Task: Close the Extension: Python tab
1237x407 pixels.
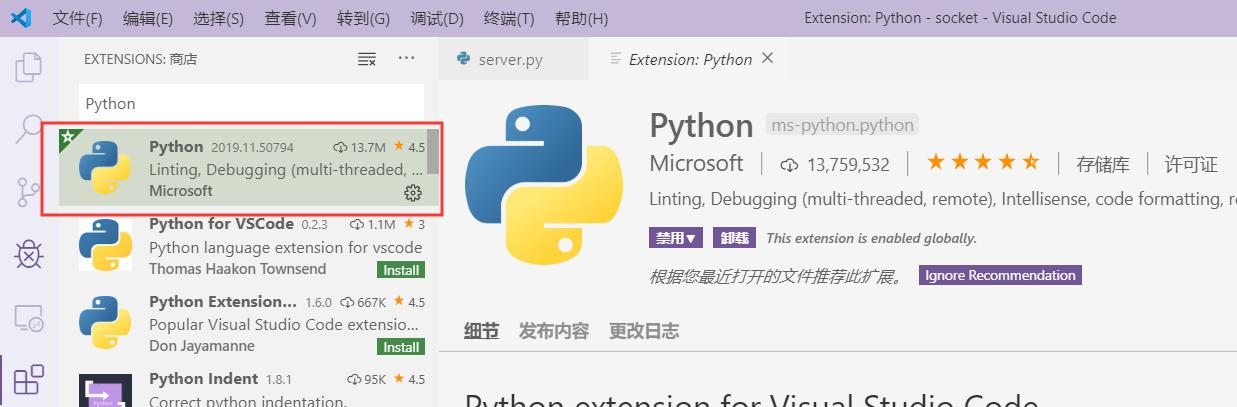Action: pos(768,58)
